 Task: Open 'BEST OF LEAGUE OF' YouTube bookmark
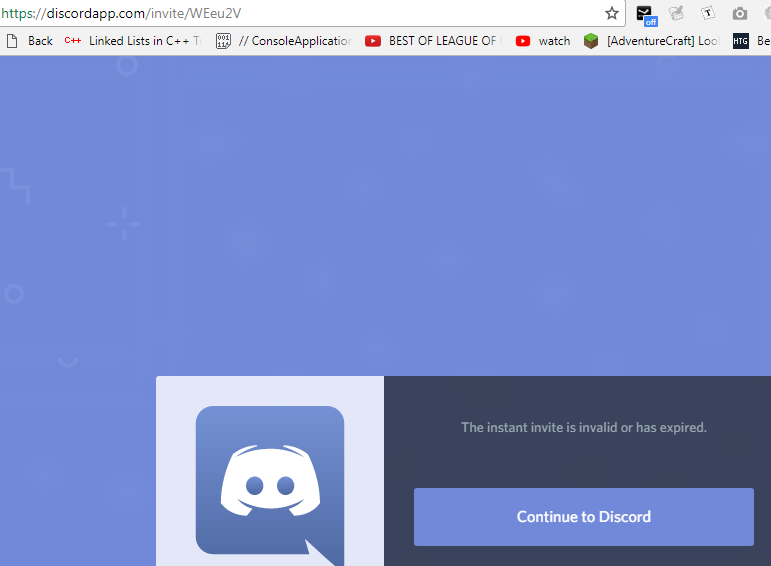coord(434,41)
